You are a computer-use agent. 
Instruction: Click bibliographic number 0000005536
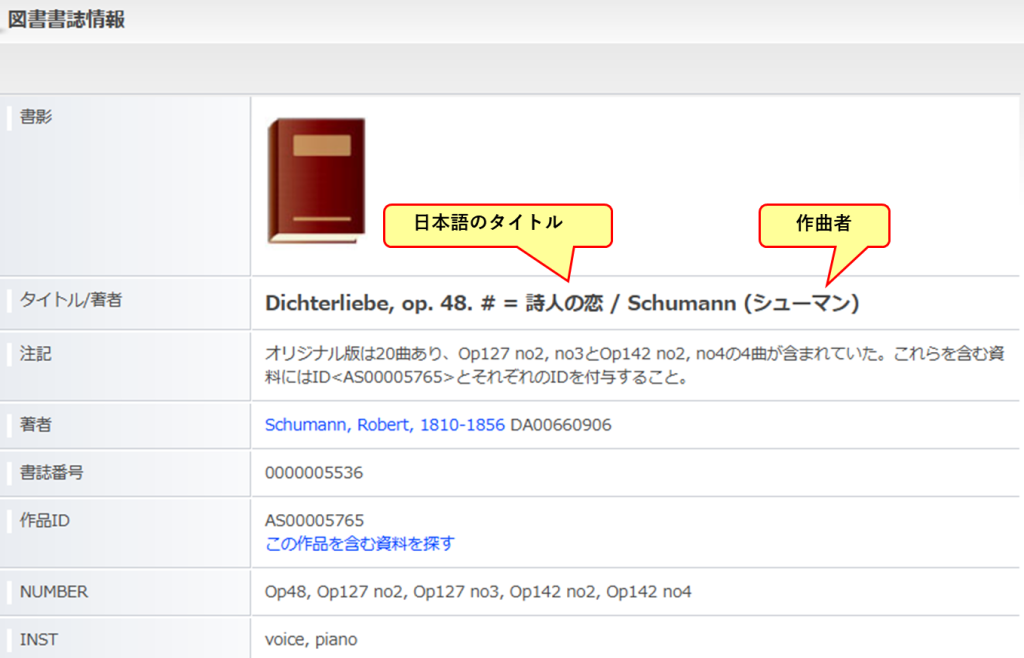(x=313, y=473)
